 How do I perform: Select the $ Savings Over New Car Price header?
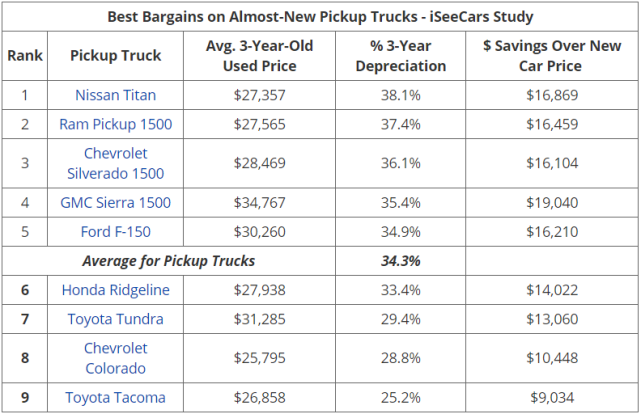click(x=552, y=56)
